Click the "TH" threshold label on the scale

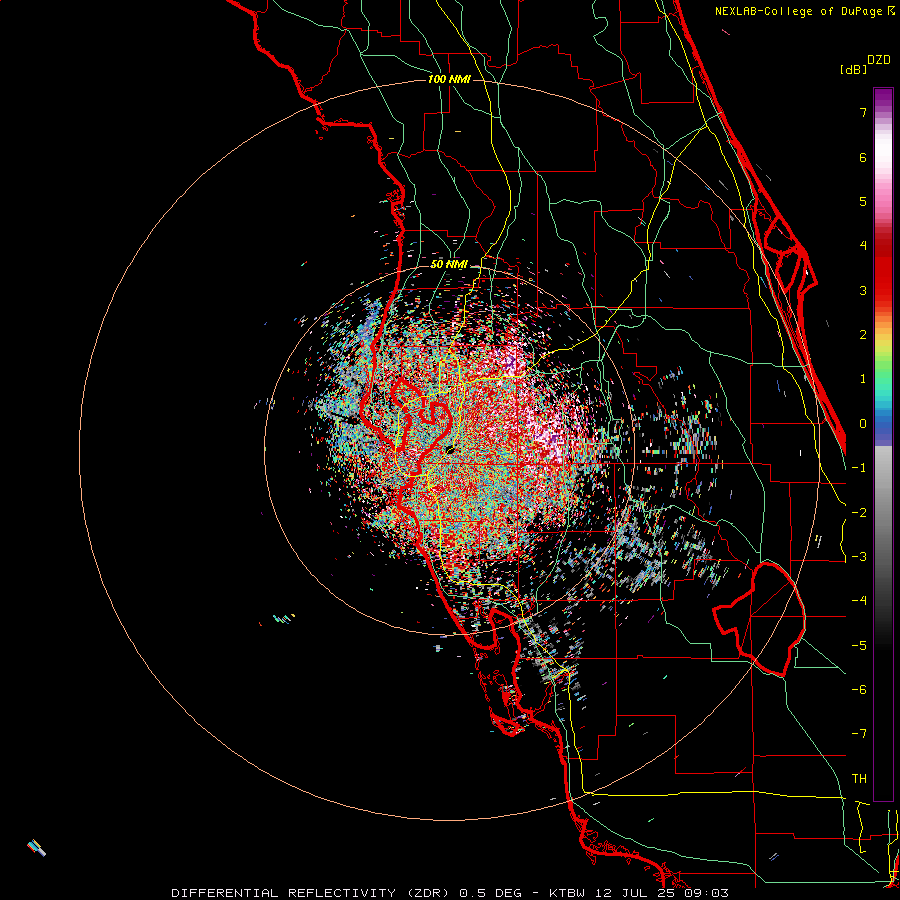(x=859, y=779)
